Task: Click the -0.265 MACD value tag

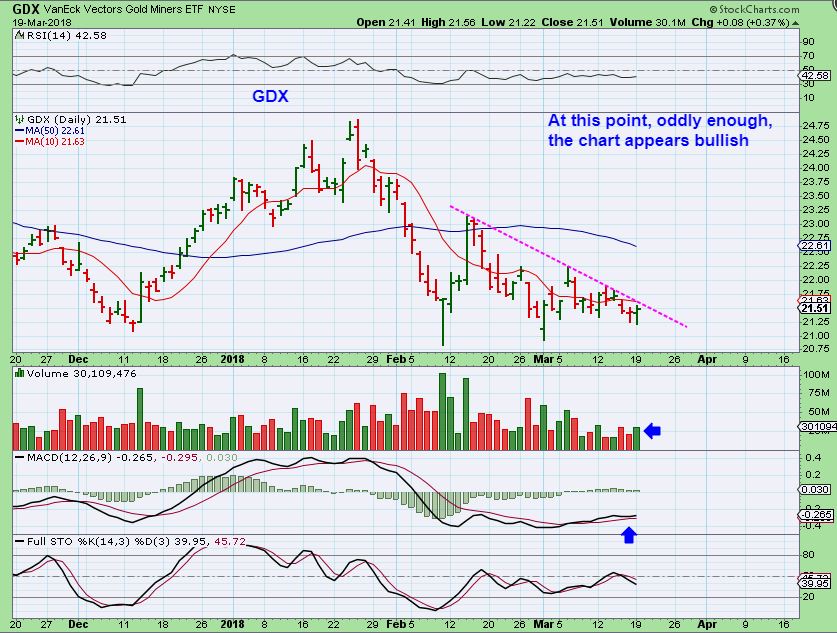Action: tap(816, 515)
